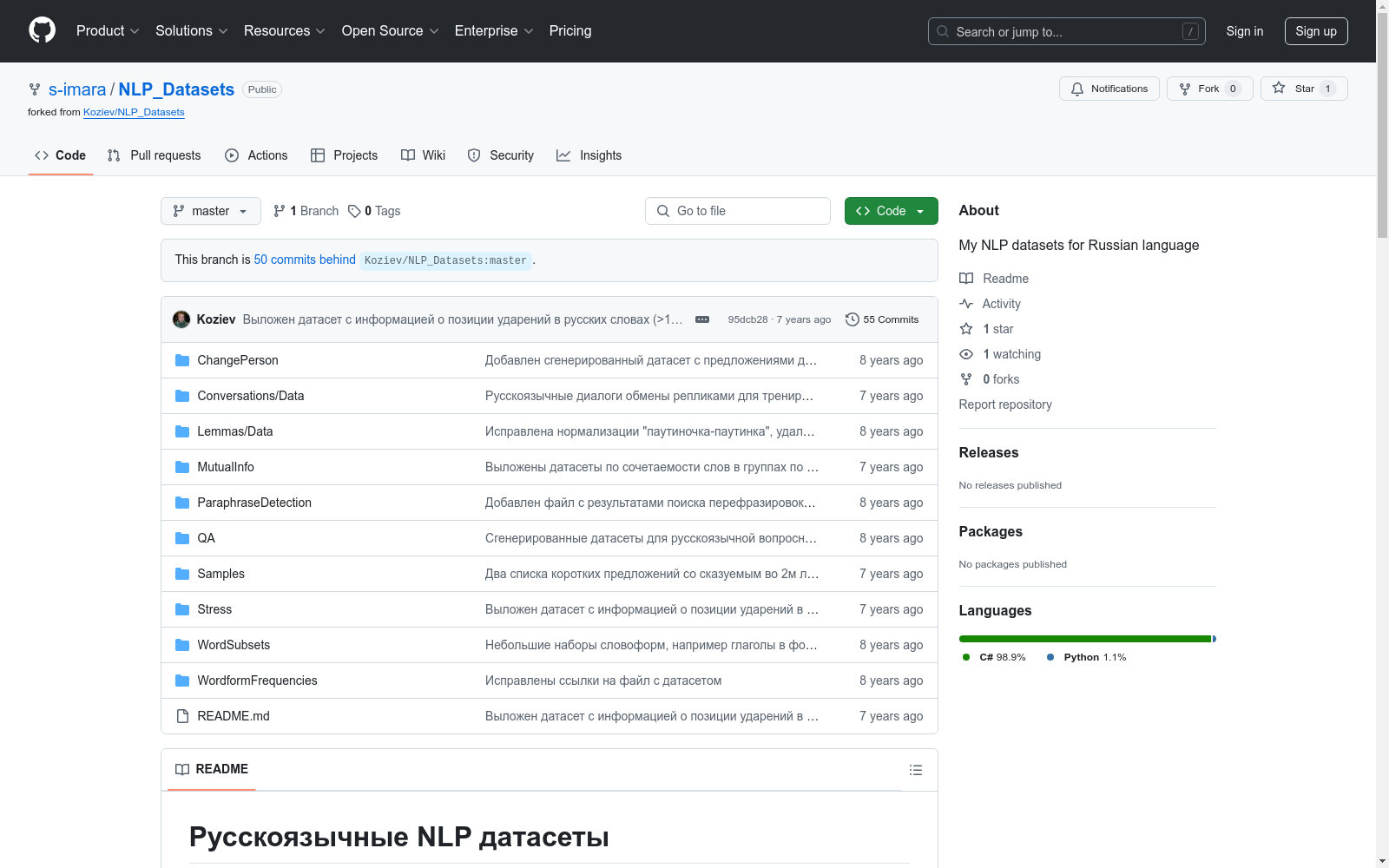Open the QA folder icon
The image size is (1389, 868).
pos(182,538)
